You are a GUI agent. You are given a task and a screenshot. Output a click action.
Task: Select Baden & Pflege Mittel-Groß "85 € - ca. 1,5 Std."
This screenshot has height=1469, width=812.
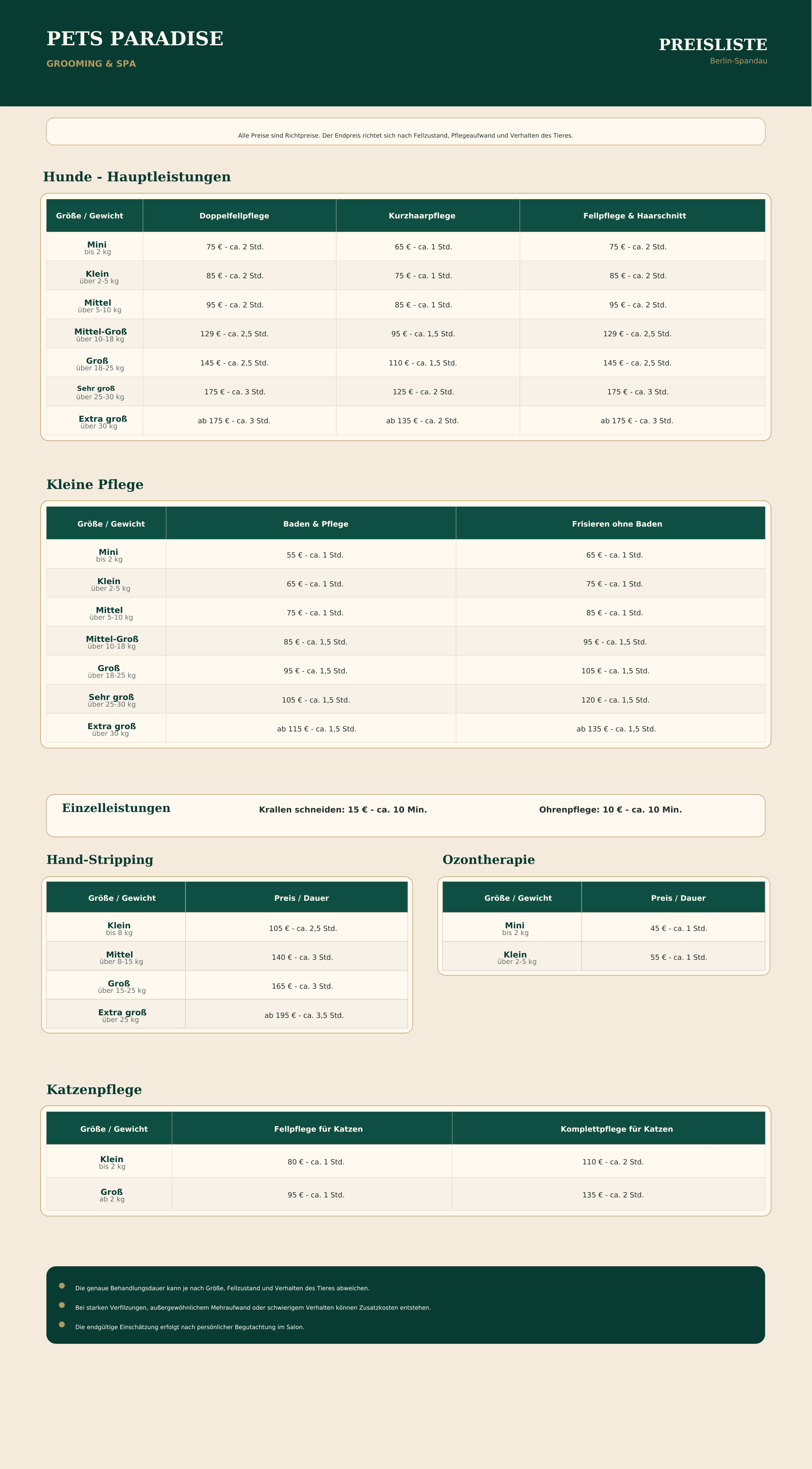click(315, 642)
